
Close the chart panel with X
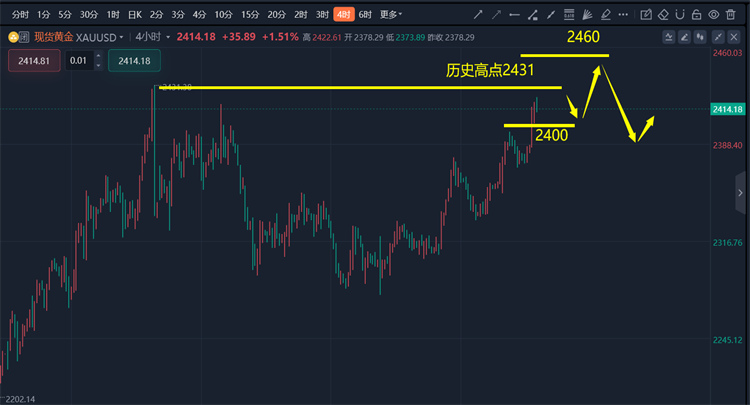(x=734, y=37)
